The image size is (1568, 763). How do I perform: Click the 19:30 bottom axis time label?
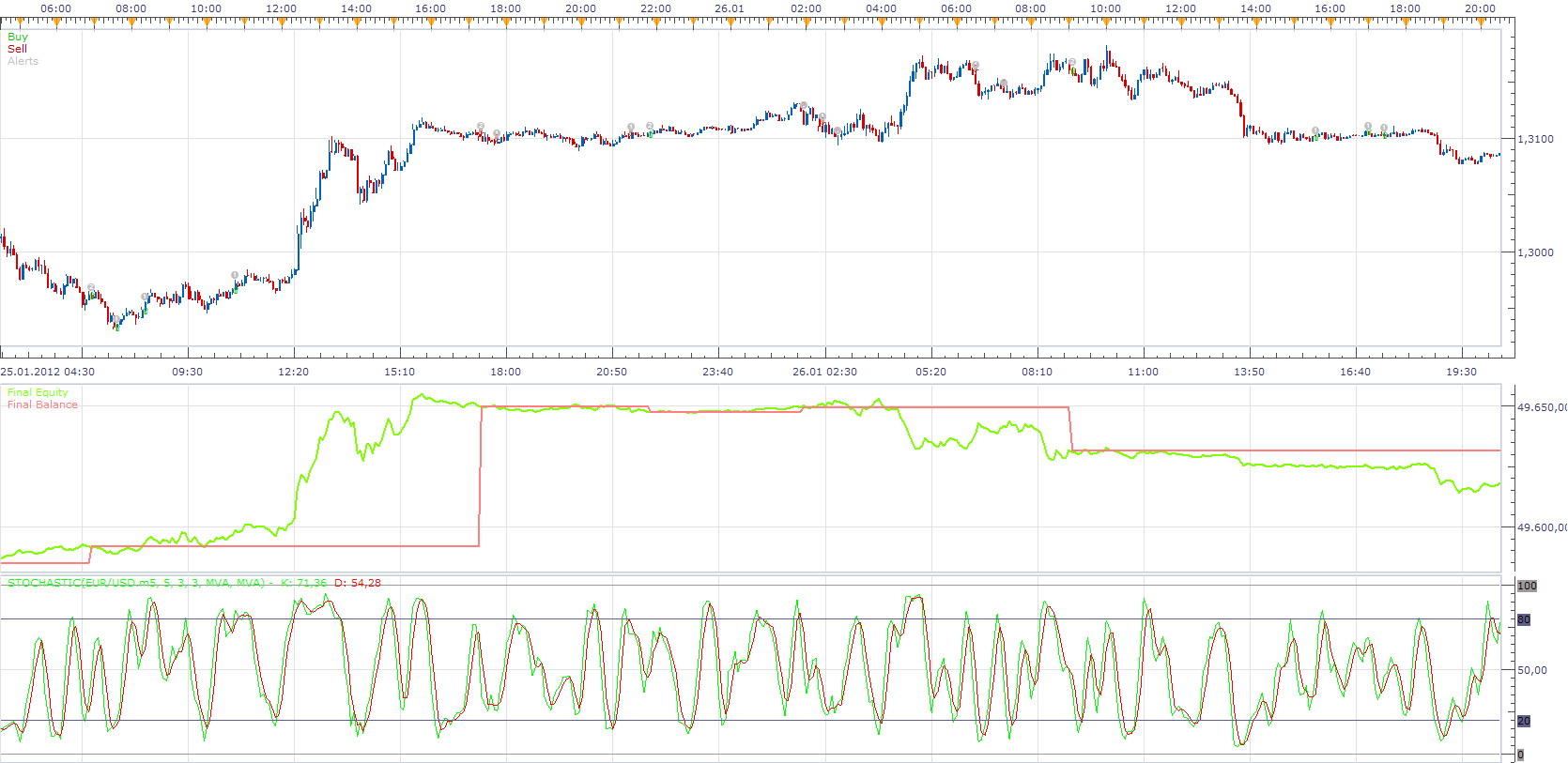1461,372
